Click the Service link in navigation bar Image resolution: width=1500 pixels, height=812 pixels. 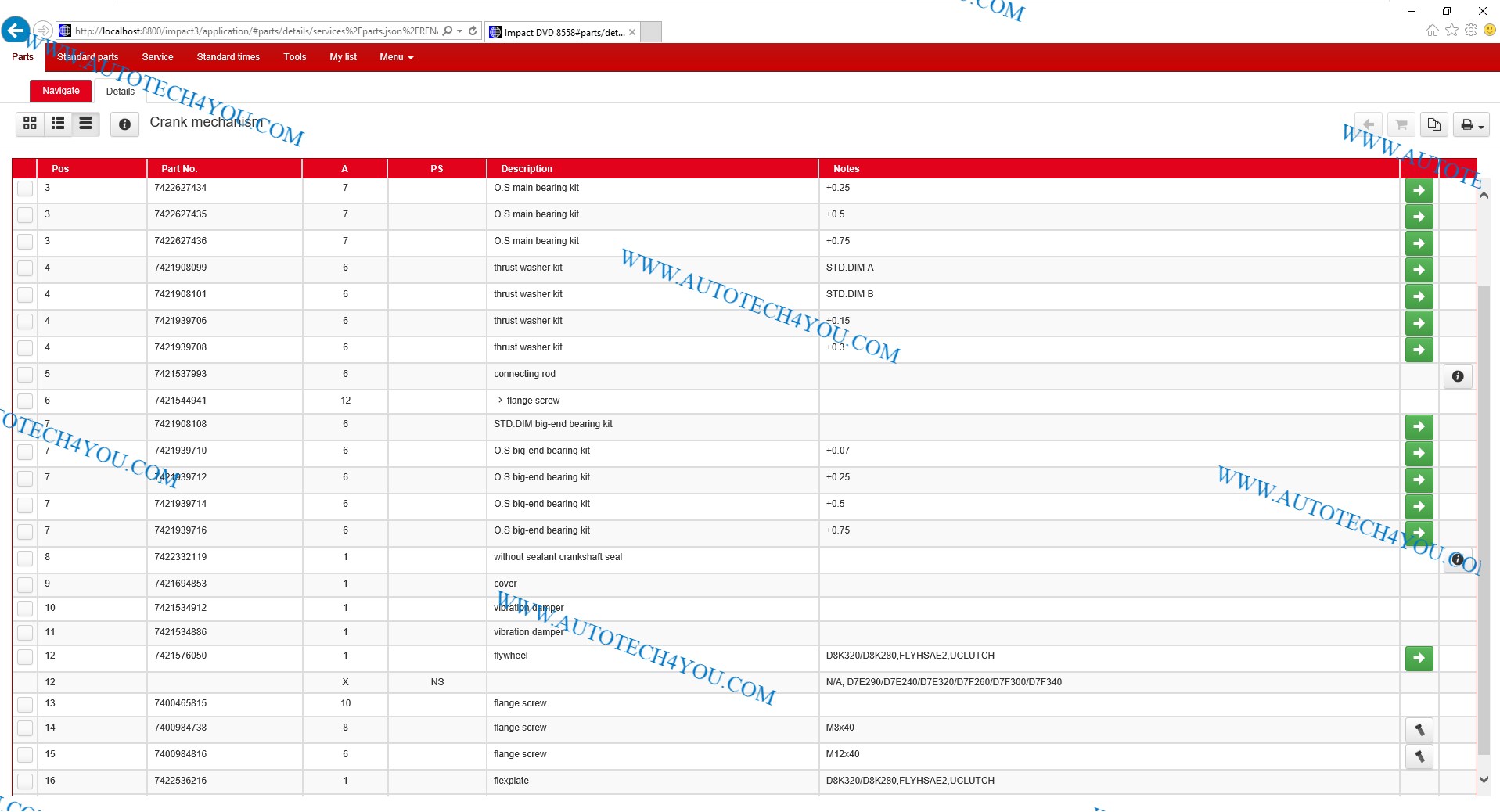point(157,57)
